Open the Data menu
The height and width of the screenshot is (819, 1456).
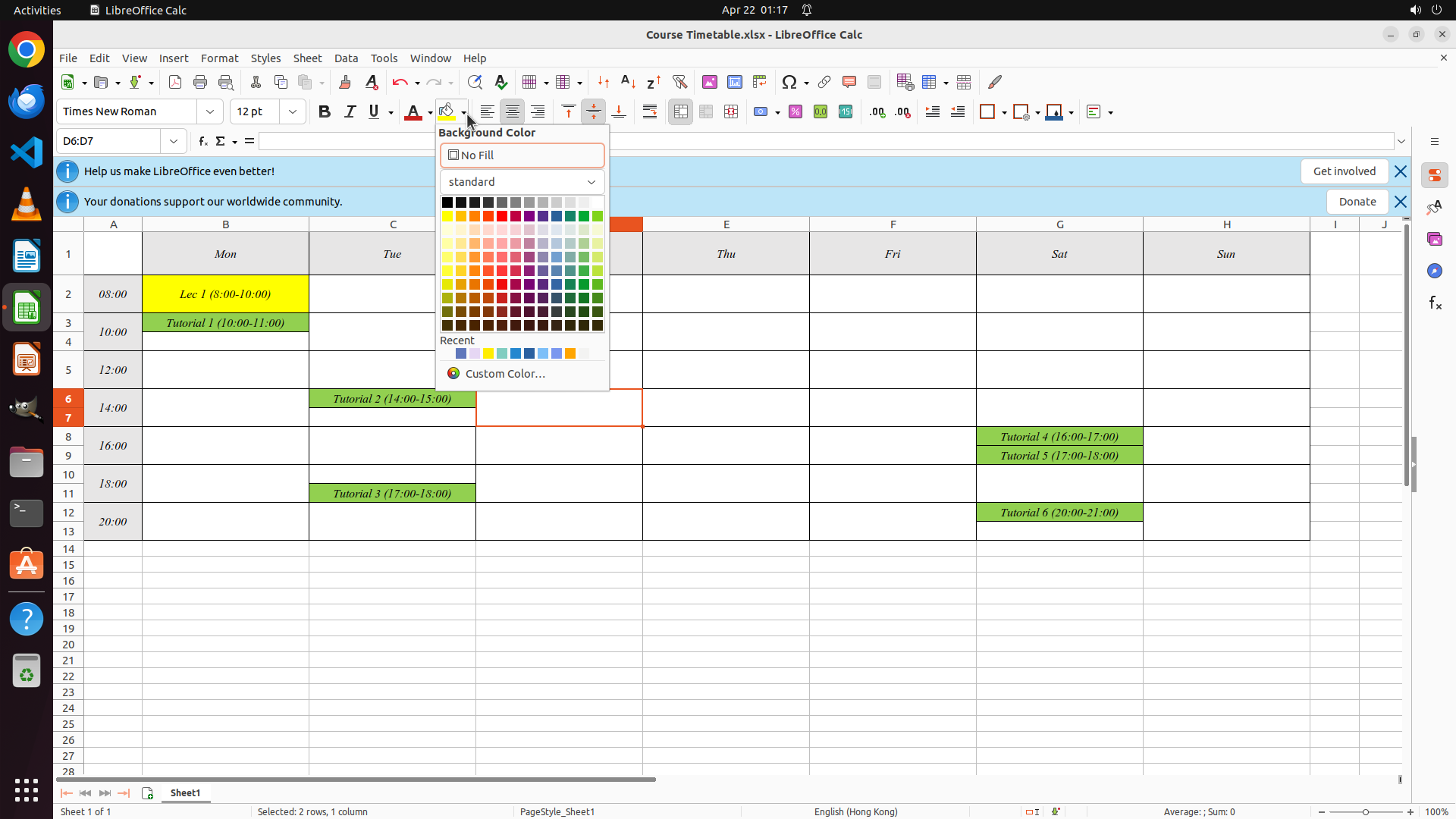[x=346, y=58]
